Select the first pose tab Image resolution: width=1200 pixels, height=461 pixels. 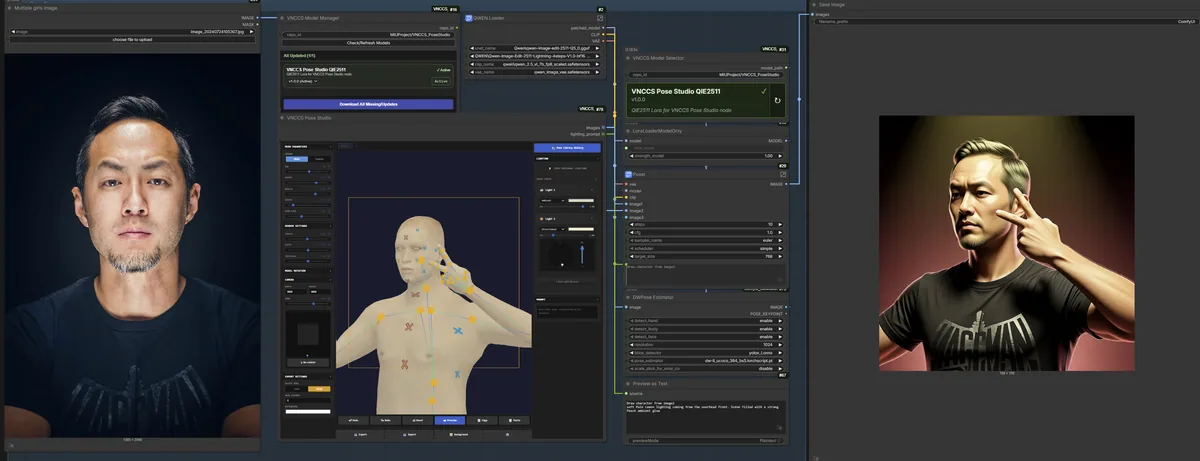[x=345, y=146]
